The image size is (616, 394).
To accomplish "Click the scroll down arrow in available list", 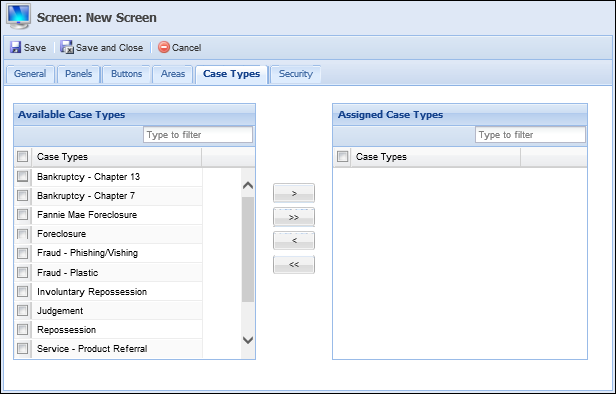I will 248,340.
